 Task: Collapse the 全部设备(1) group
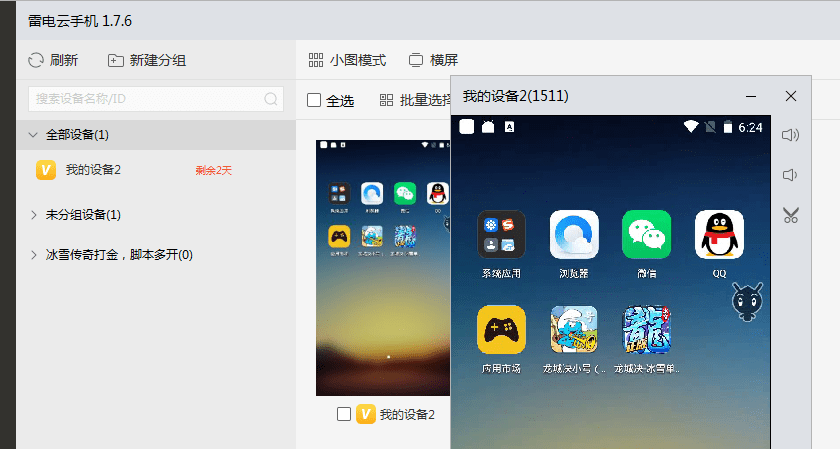click(33, 135)
